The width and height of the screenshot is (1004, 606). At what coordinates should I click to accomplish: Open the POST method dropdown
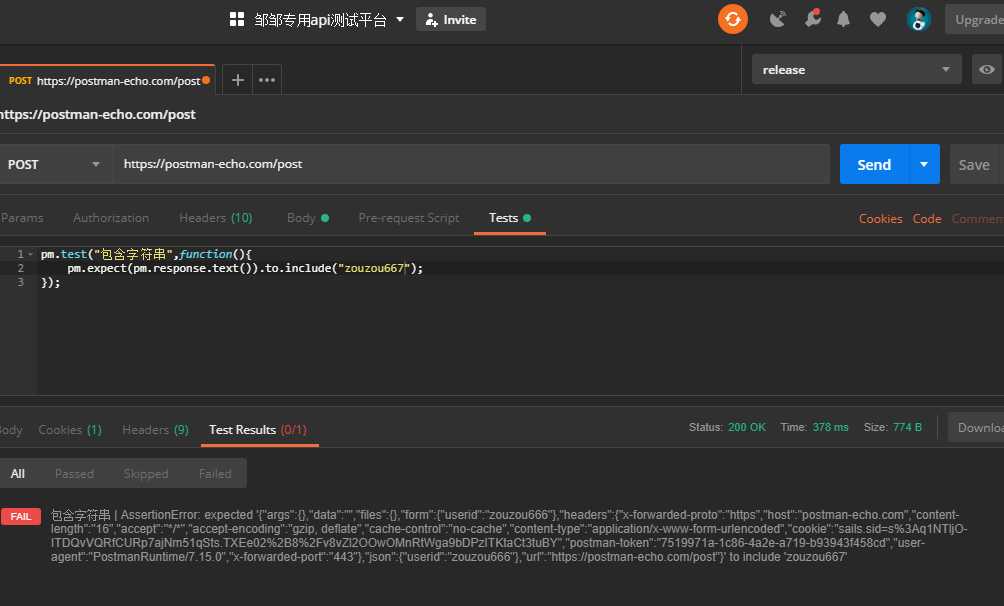coord(54,164)
